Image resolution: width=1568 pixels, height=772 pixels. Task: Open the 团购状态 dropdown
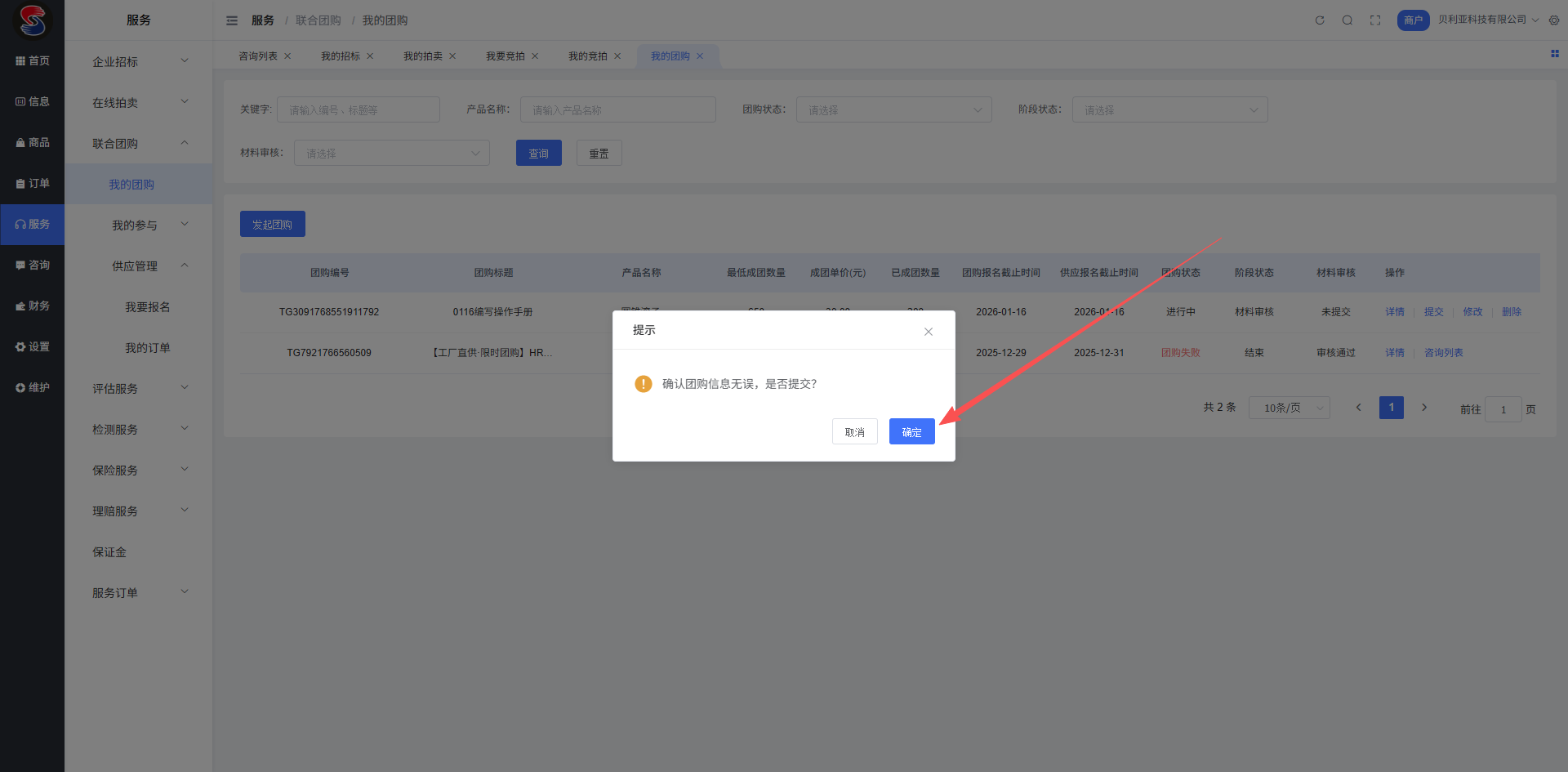point(893,110)
